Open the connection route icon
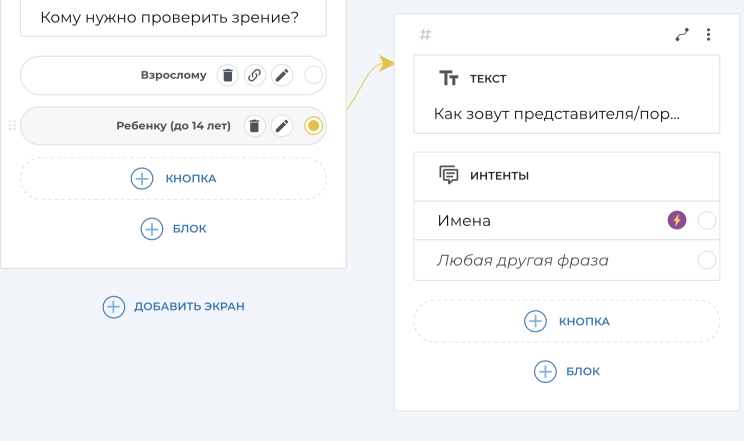 point(682,35)
